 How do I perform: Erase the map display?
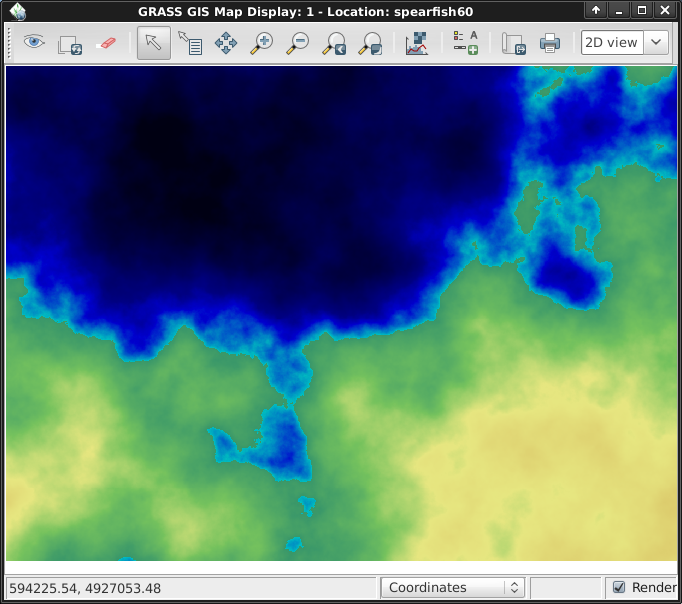(106, 43)
